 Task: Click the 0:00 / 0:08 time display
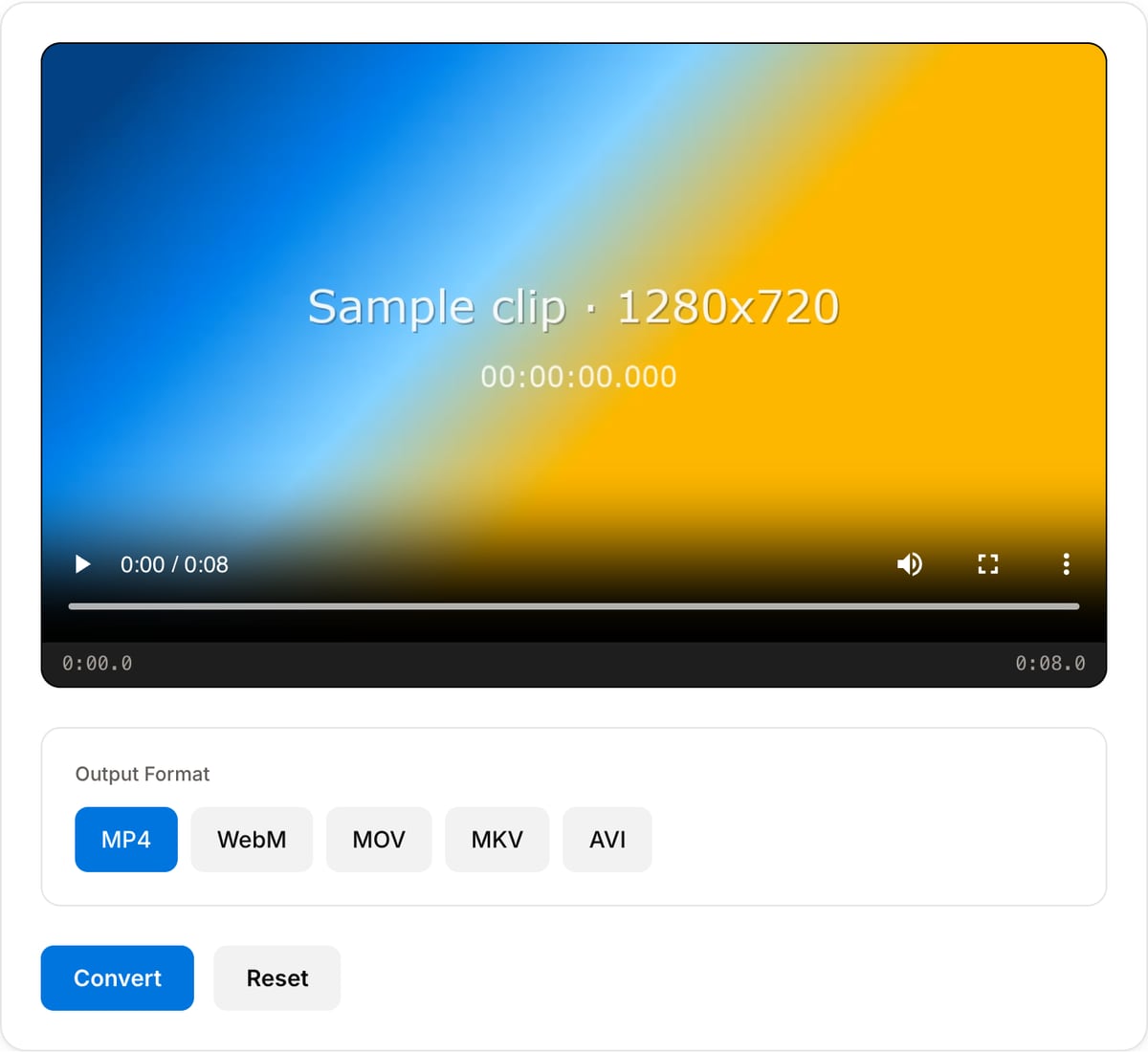[x=174, y=565]
